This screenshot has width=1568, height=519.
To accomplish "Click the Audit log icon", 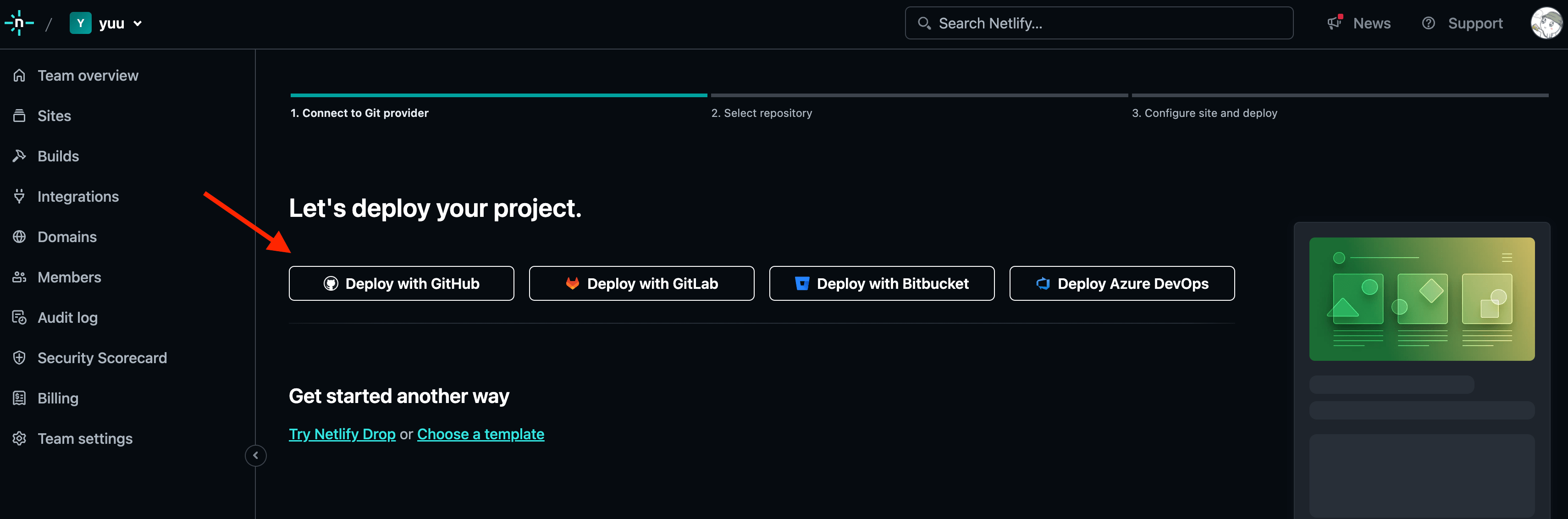I will (19, 318).
